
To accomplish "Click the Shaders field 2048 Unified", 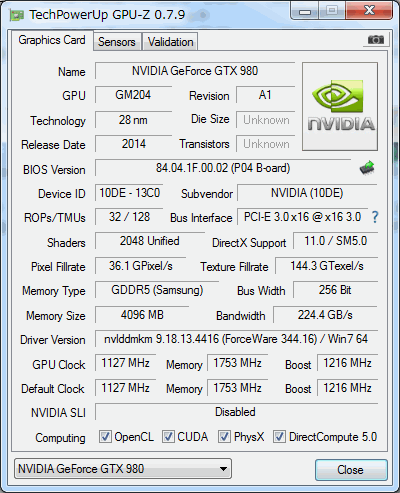I will pyautogui.click(x=150, y=241).
